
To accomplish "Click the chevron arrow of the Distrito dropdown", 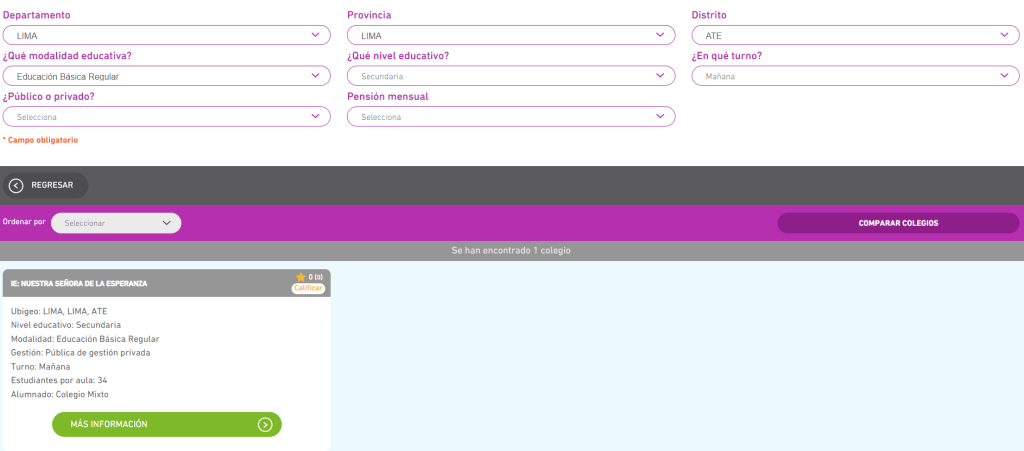I will click(1004, 35).
